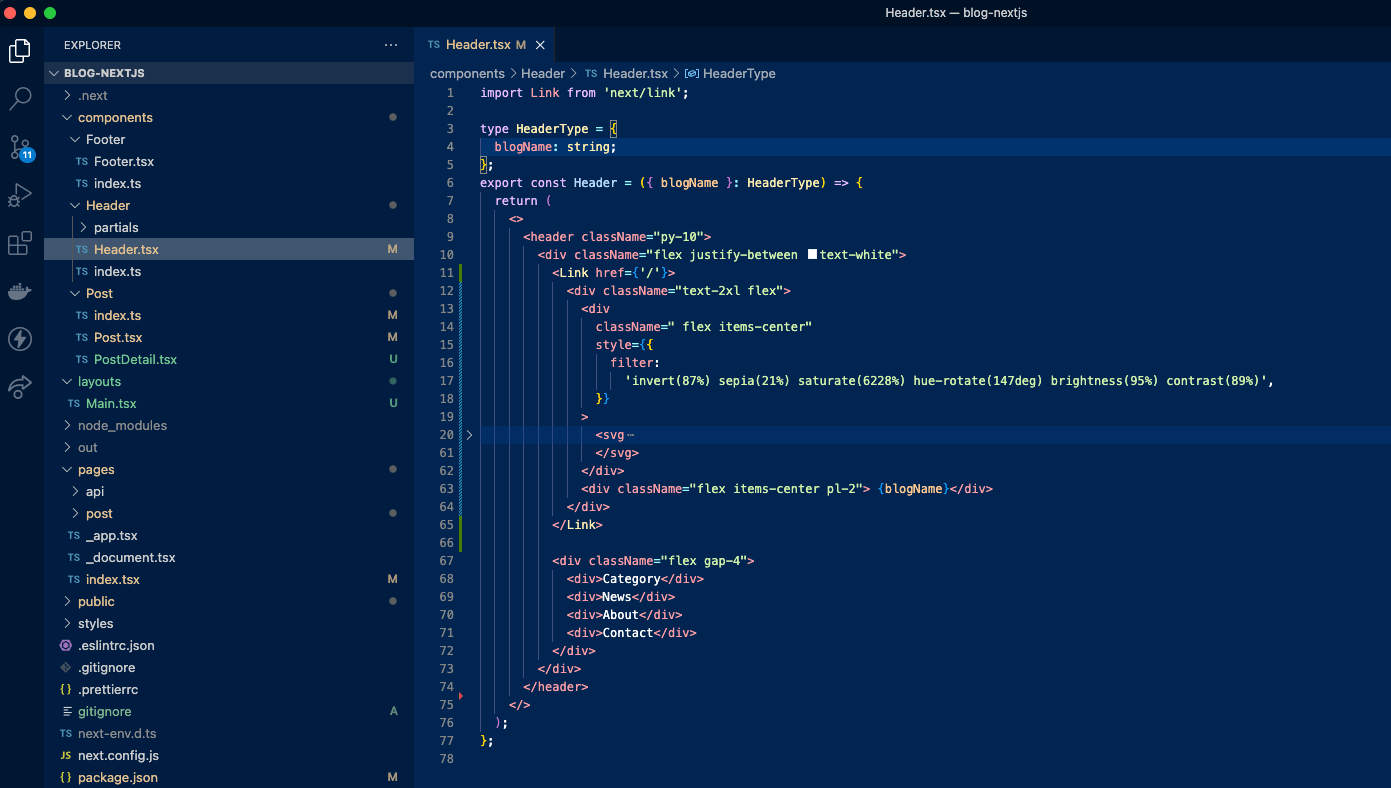Open the Docker panel from the Activity Bar

tap(20, 291)
